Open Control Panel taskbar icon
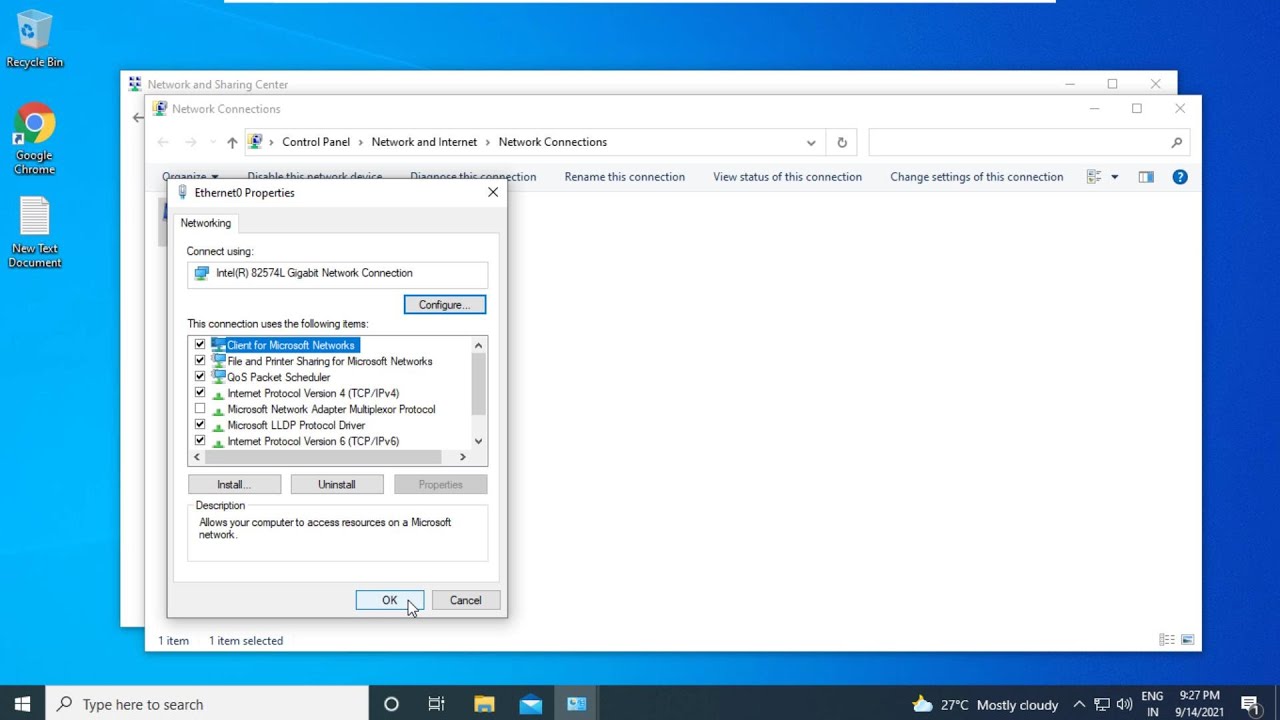Screen dimensions: 1280x720 point(577,704)
